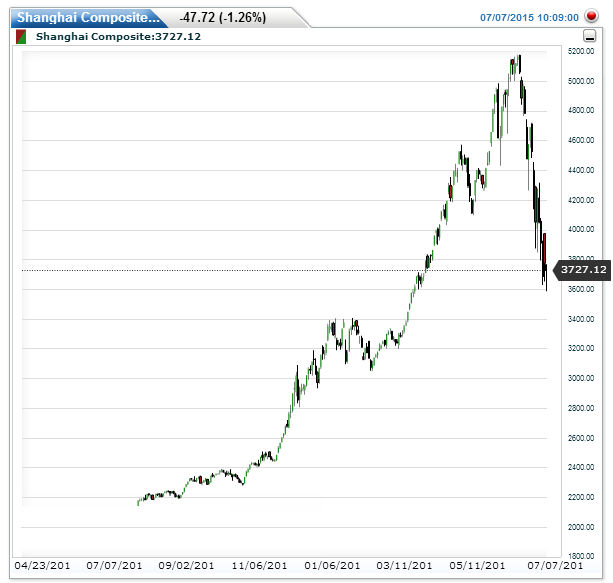Collapse the chart with the minimize icon
The width and height of the screenshot is (613, 583).
(x=590, y=36)
